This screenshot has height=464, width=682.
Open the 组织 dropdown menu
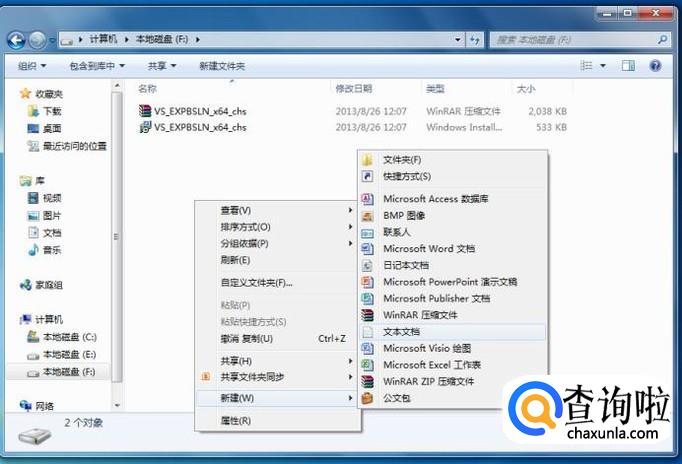[32, 66]
